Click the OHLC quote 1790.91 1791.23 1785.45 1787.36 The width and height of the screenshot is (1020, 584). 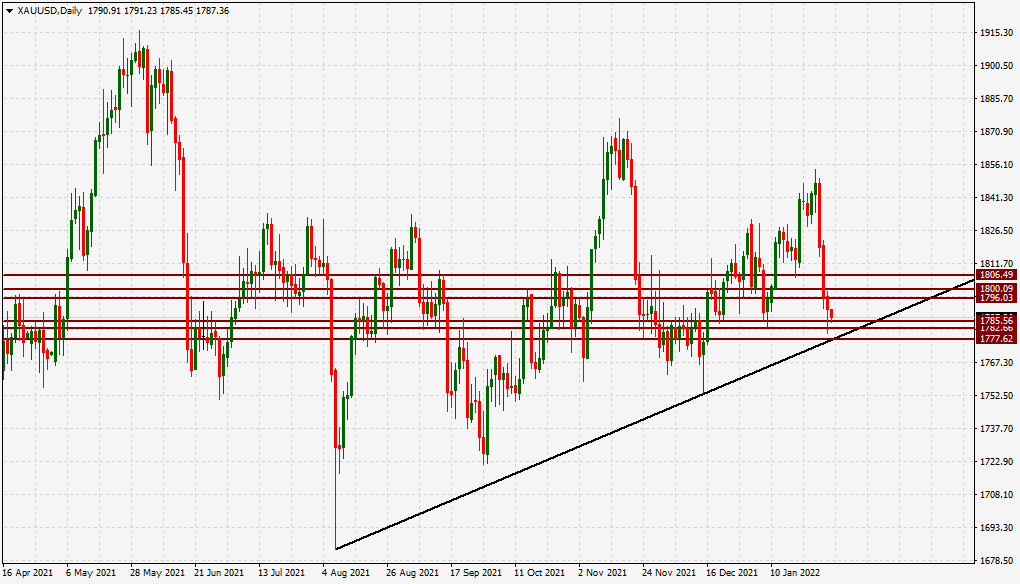coord(158,11)
